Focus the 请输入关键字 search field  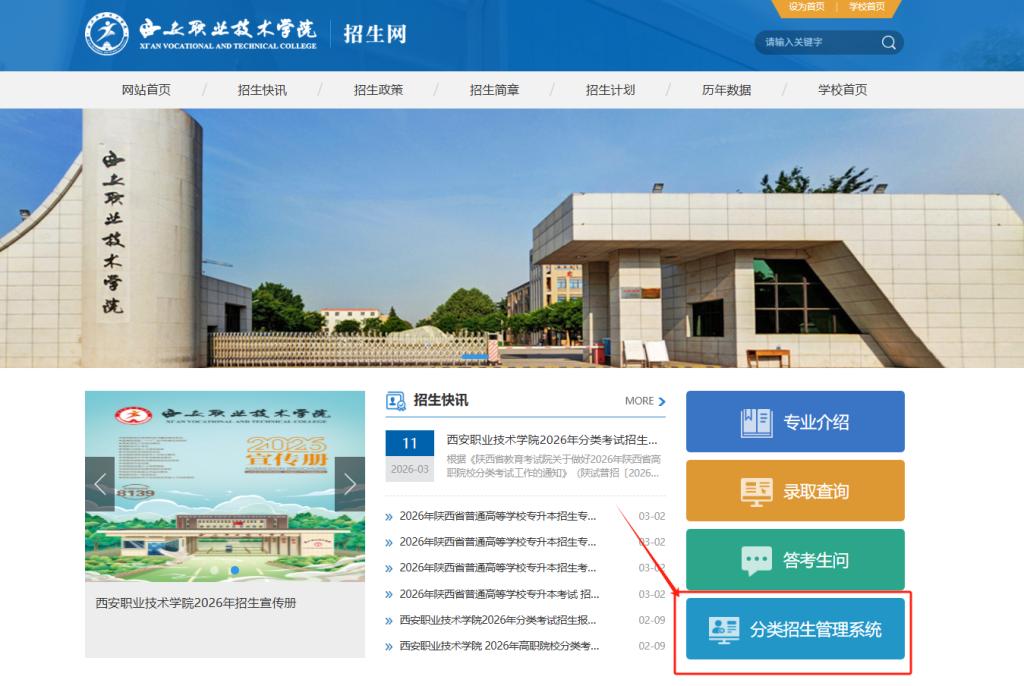tap(815, 42)
